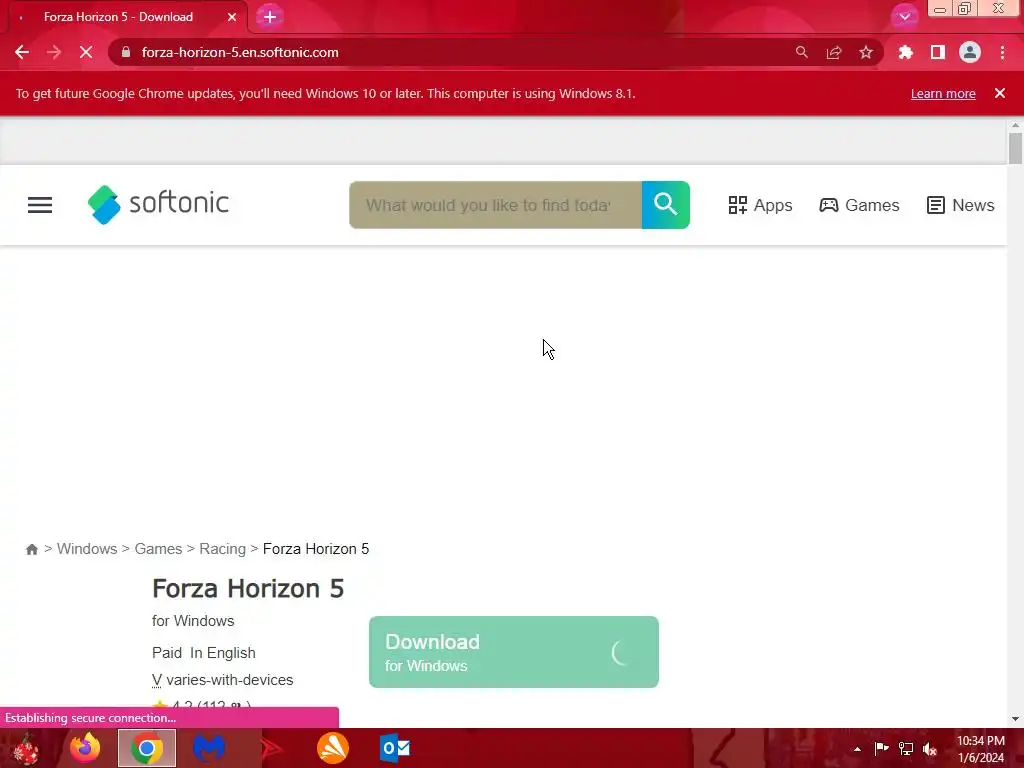Stop loading the page
Viewport: 1024px width, 768px height.
86,52
